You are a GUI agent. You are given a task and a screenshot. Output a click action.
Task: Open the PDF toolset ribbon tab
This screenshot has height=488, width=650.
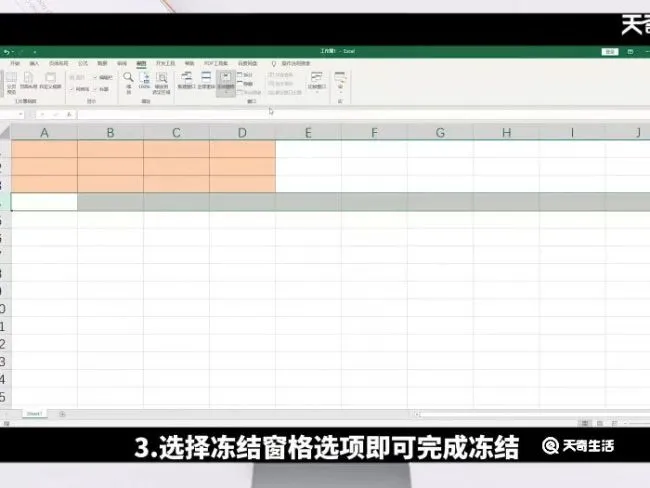(x=216, y=63)
